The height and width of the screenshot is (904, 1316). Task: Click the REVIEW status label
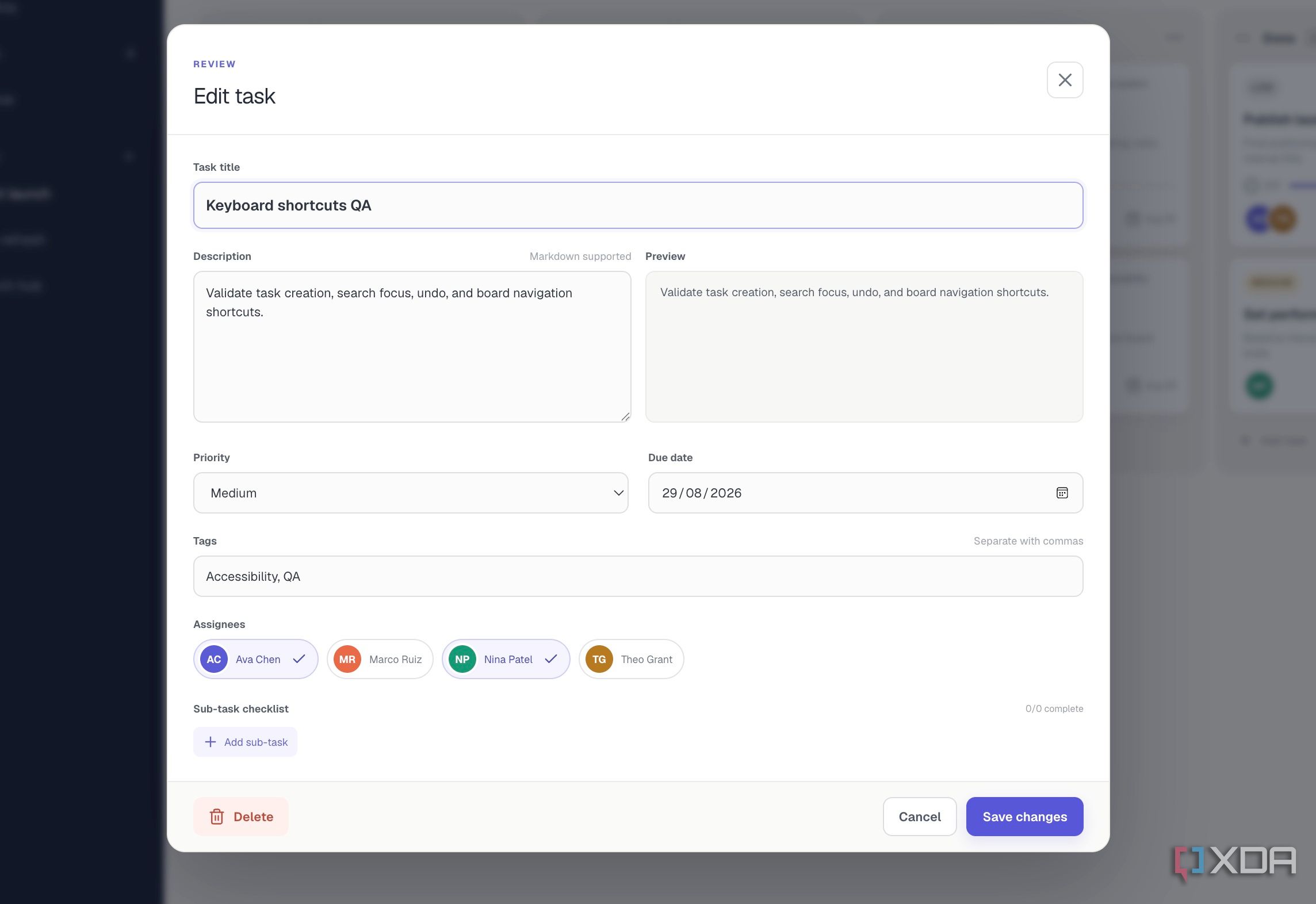point(215,64)
